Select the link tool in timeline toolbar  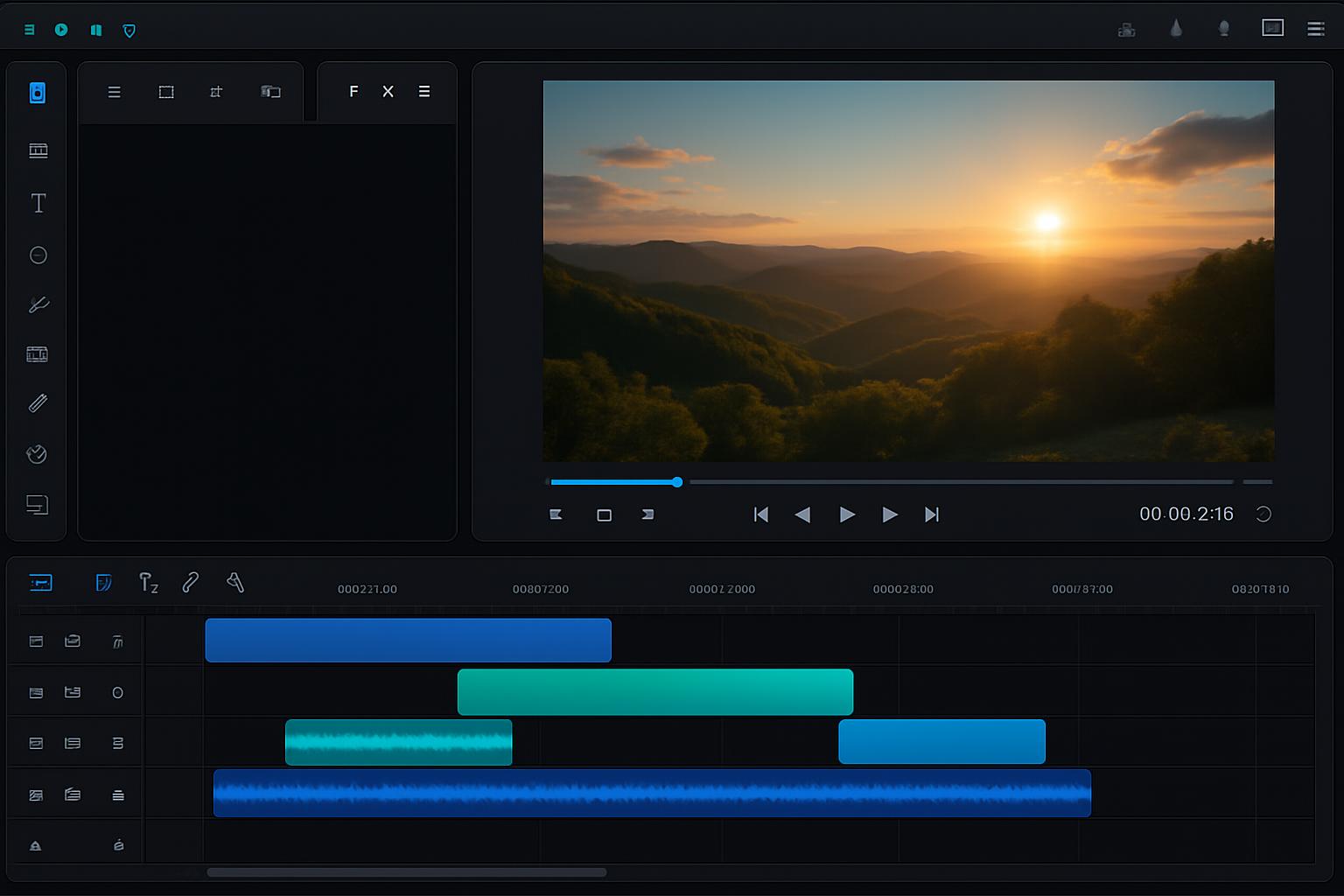(x=190, y=583)
